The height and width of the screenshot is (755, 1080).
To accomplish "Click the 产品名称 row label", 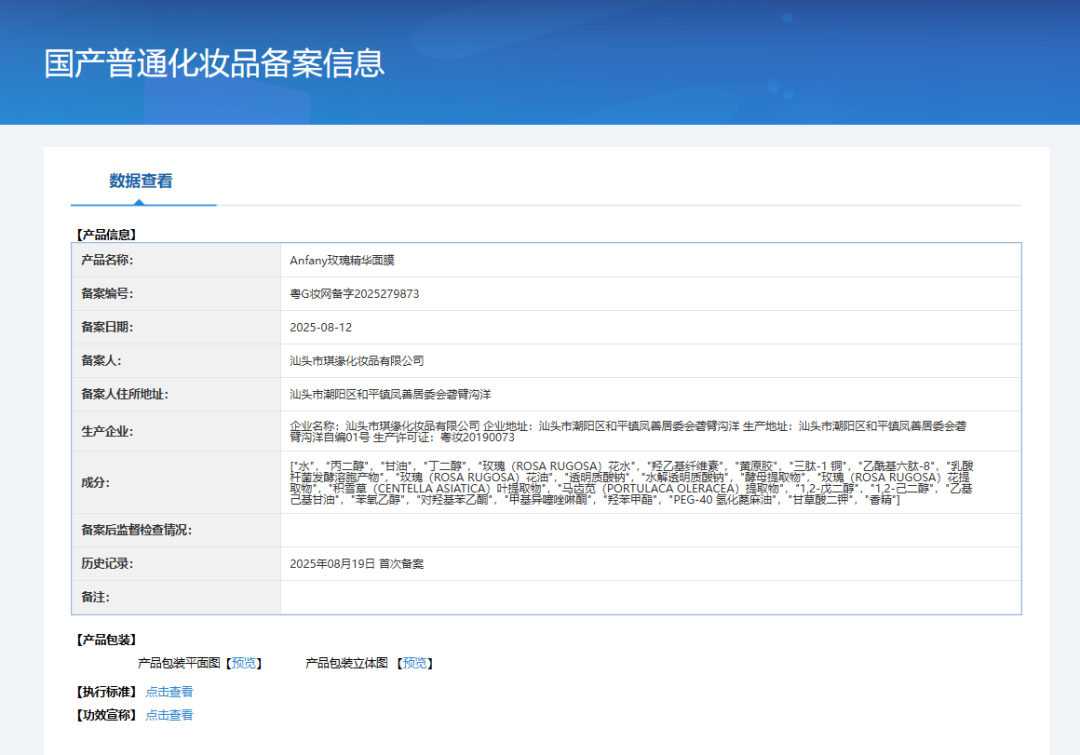I will 107,260.
